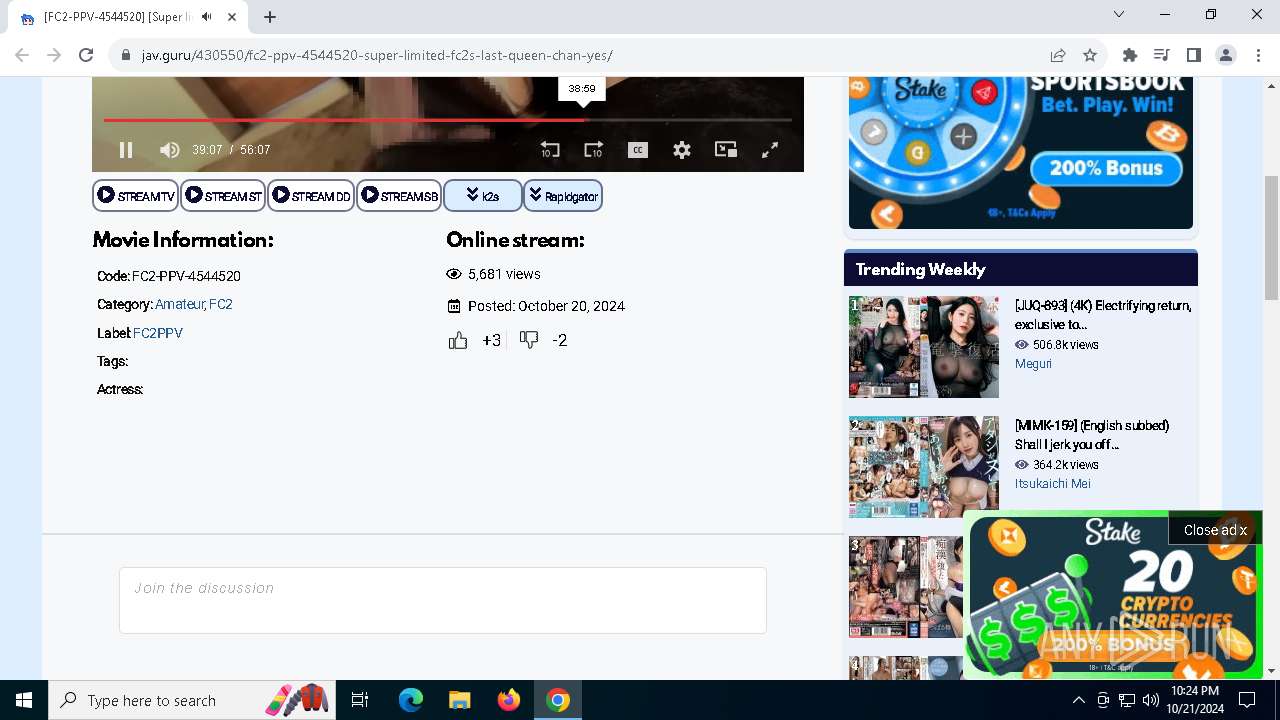Seek on the red video progress bar

pyautogui.click(x=448, y=120)
